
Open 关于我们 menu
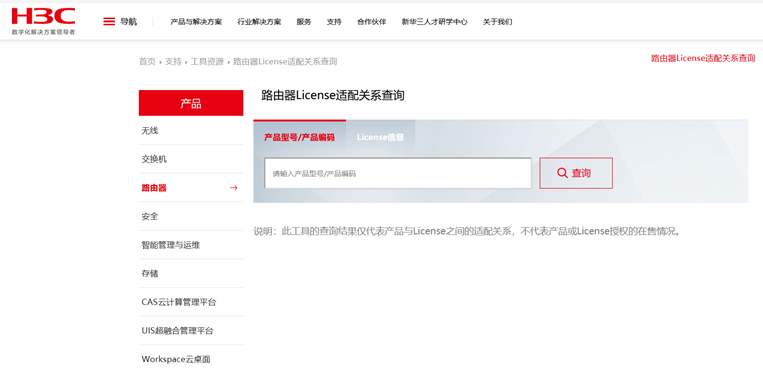[497, 22]
